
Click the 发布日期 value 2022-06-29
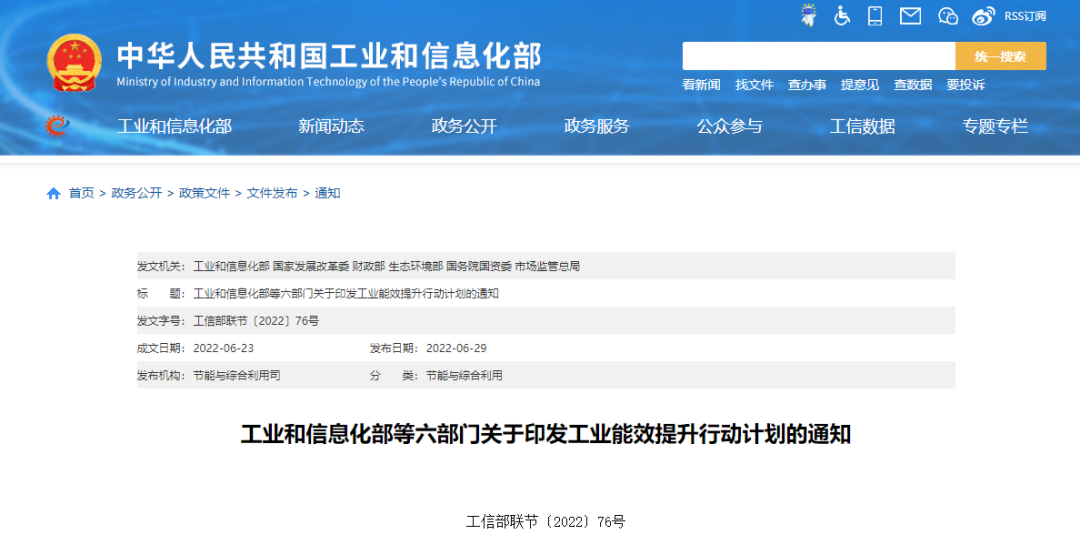[x=456, y=348]
